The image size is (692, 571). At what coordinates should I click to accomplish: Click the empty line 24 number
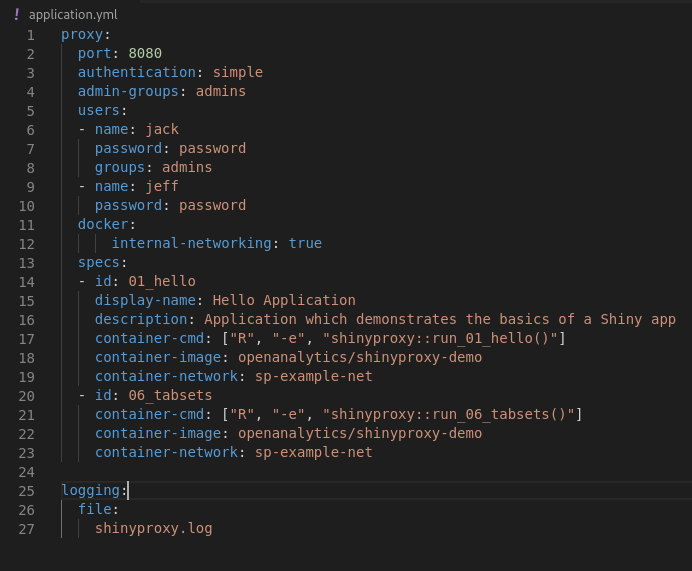[x=26, y=472]
